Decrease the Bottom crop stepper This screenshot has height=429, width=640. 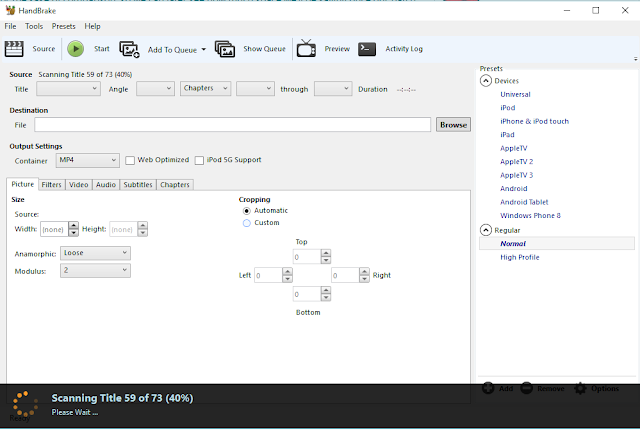(x=326, y=298)
